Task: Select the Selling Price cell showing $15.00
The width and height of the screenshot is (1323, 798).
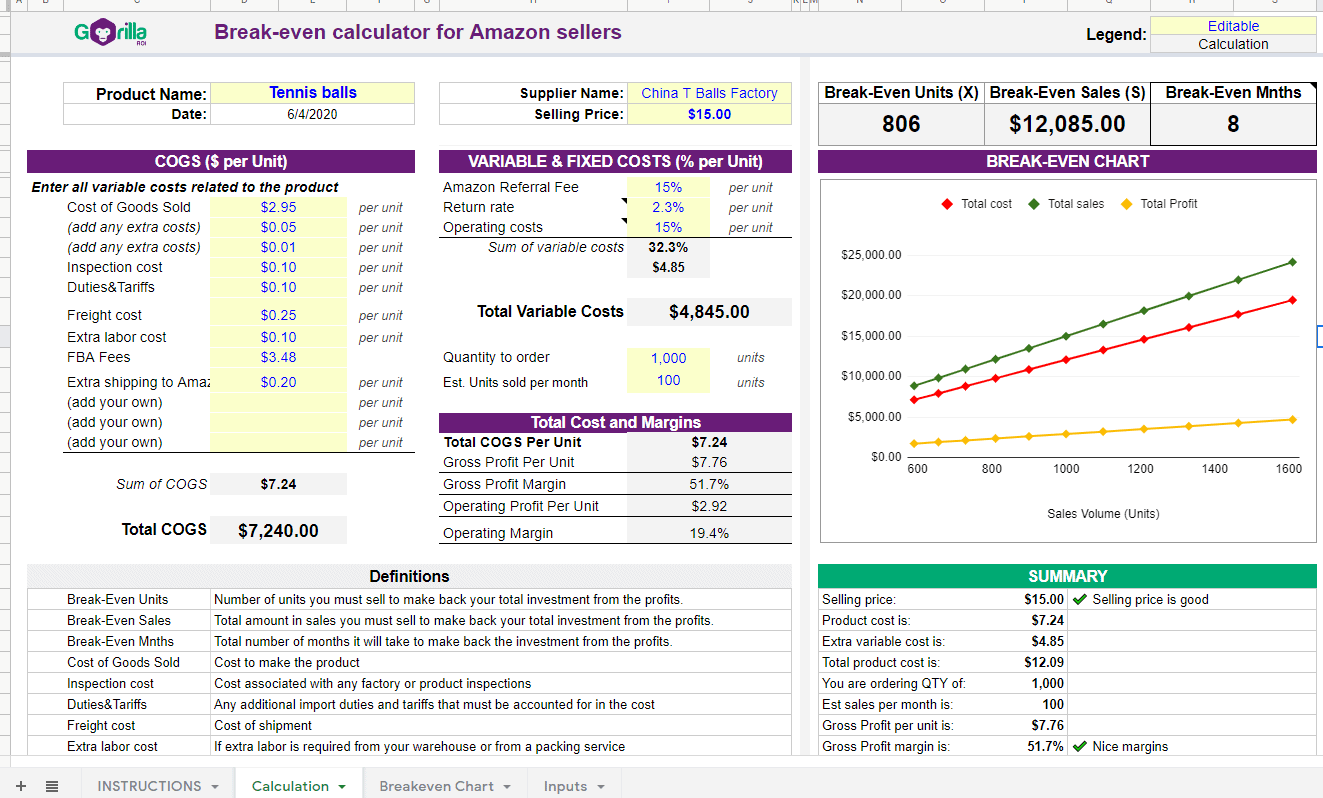Action: [710, 113]
